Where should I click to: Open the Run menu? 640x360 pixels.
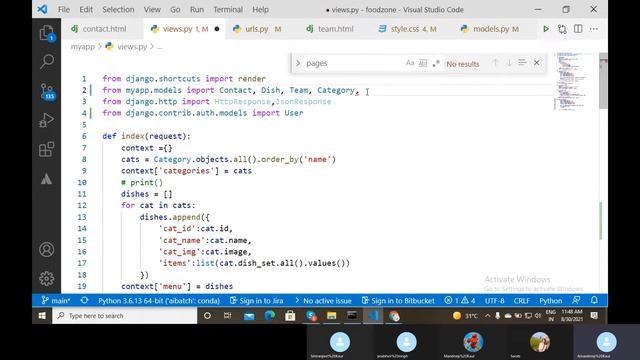pos(197,9)
